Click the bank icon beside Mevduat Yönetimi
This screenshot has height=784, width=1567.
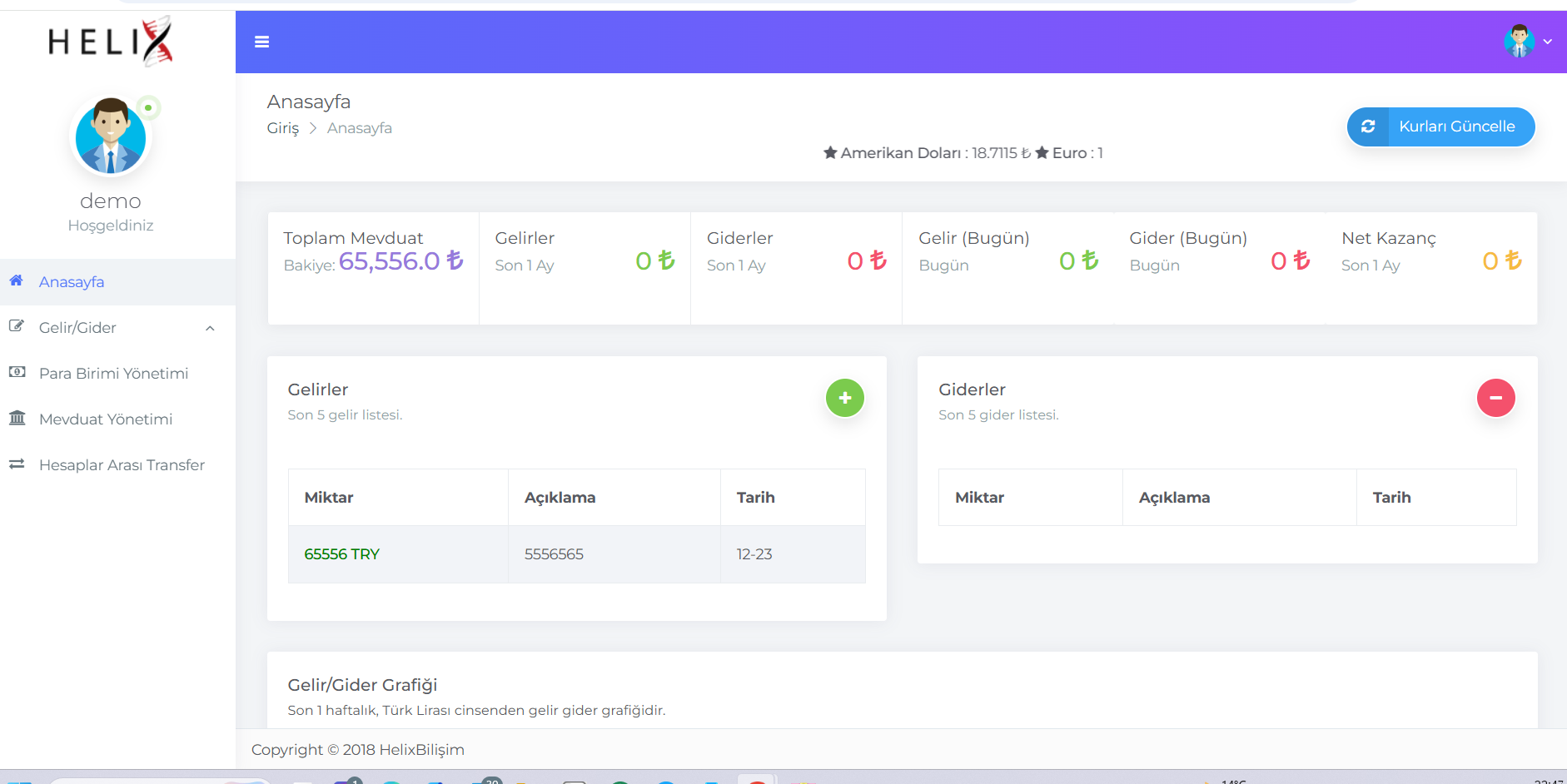17,418
